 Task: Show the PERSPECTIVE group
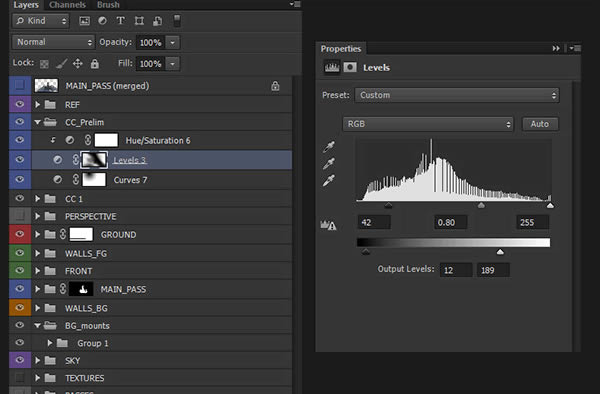[20, 216]
